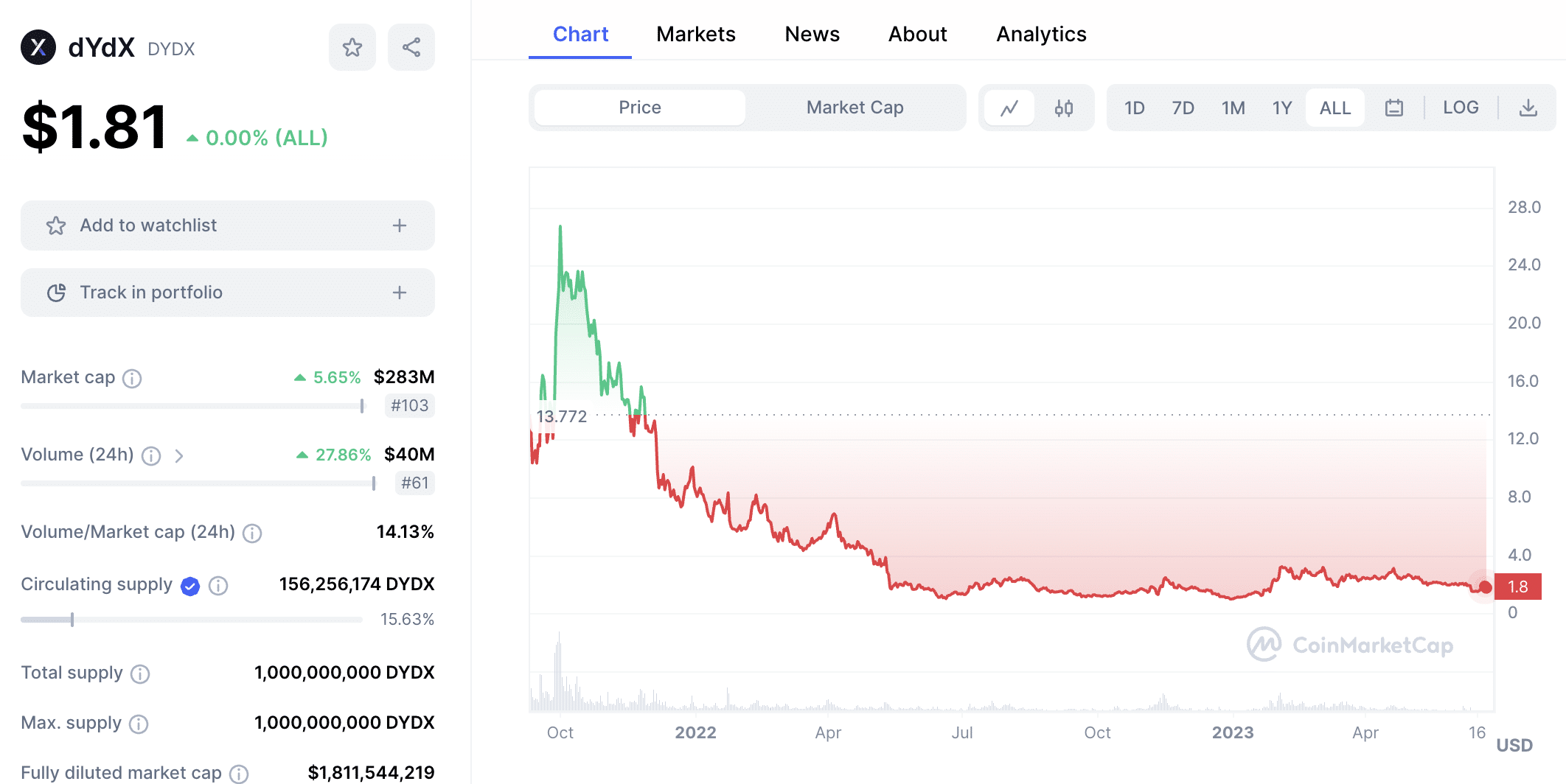Open the Markets tab

tap(696, 34)
